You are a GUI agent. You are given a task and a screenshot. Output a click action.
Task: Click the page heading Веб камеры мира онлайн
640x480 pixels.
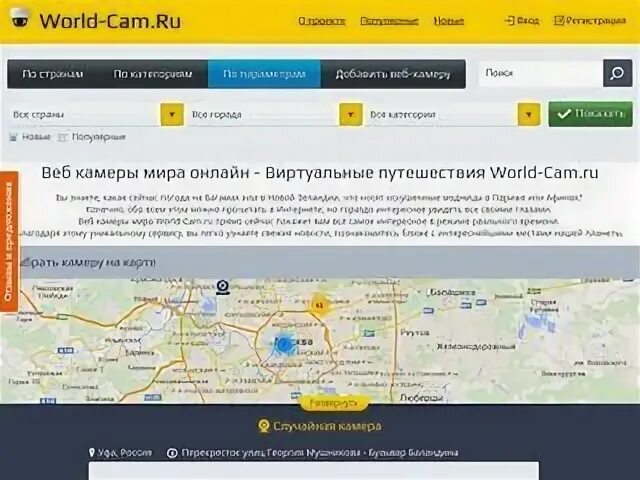[320, 173]
